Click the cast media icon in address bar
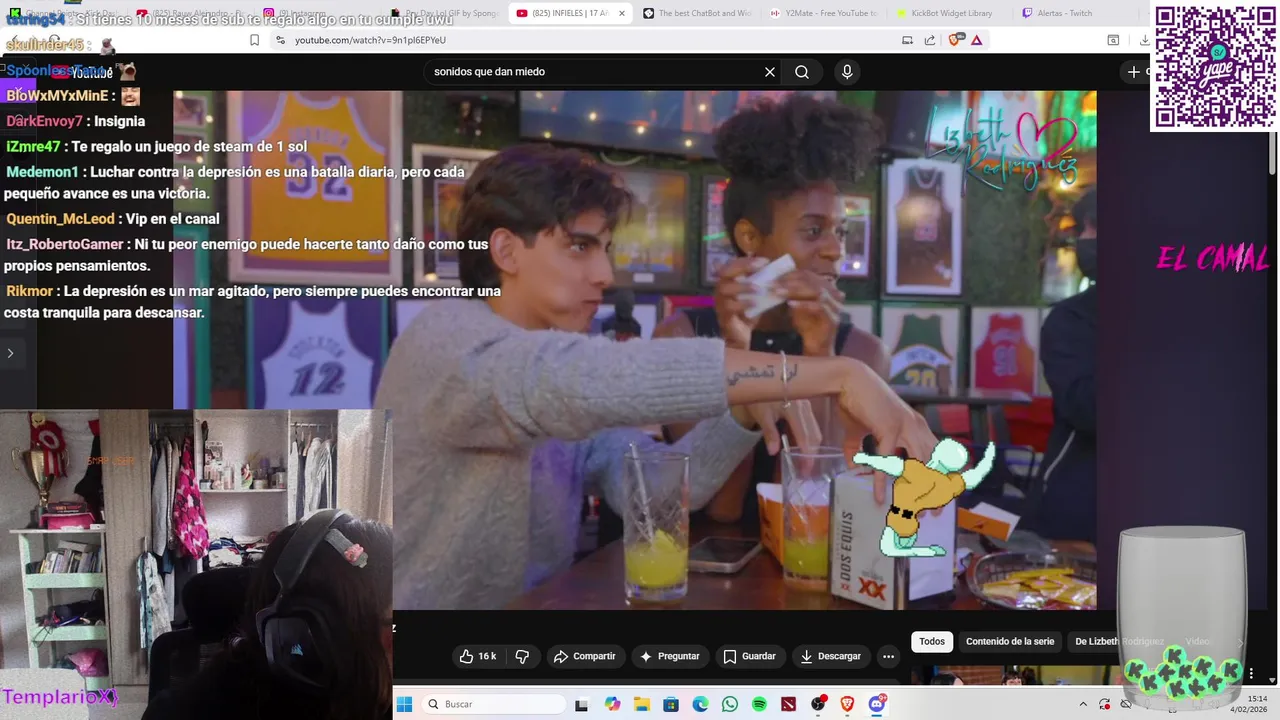Viewport: 1280px width, 720px height. coord(907,40)
